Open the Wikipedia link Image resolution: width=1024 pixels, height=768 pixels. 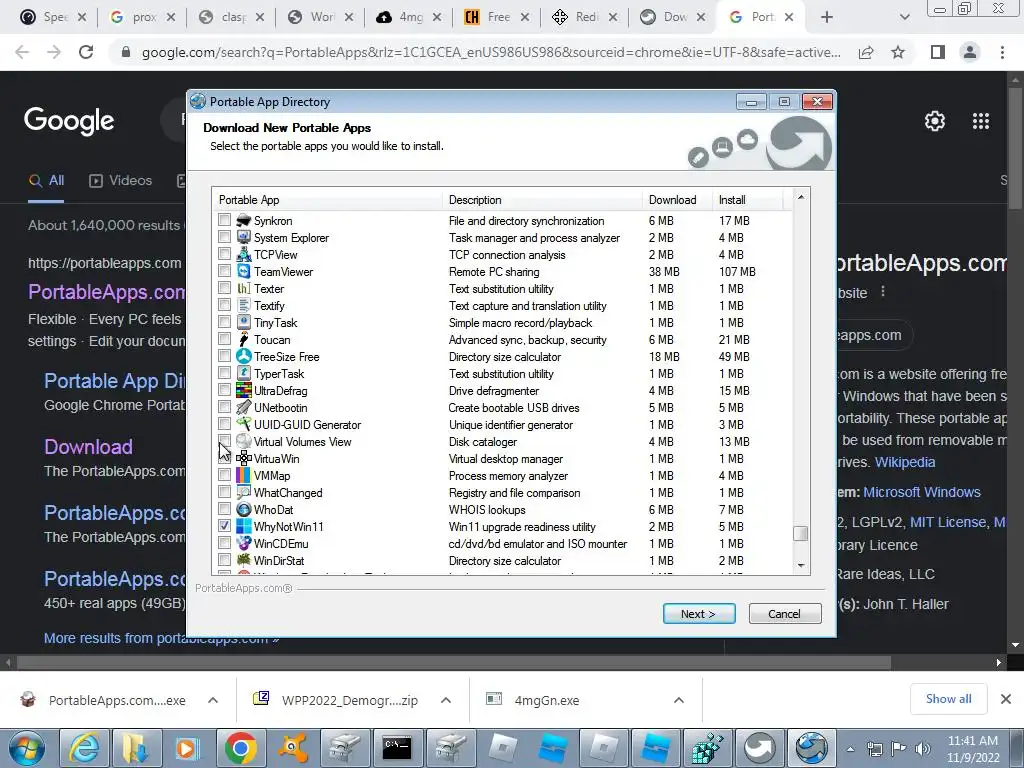click(x=904, y=462)
